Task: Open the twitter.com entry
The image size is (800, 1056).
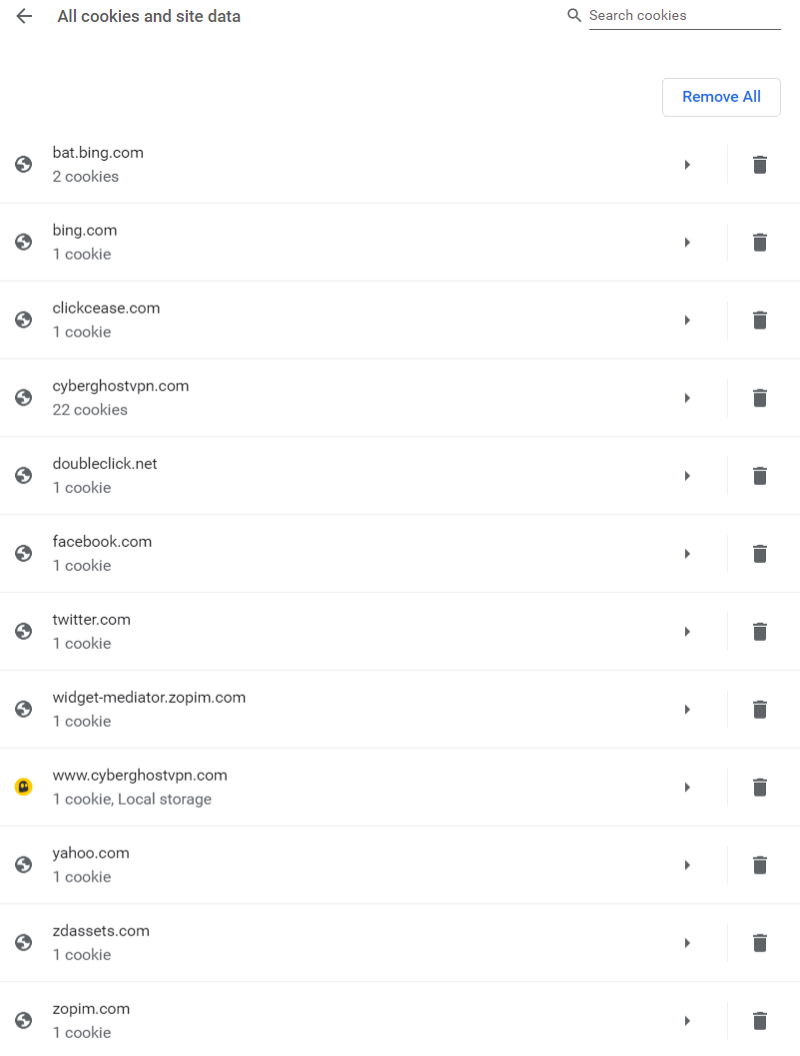Action: coord(364,632)
